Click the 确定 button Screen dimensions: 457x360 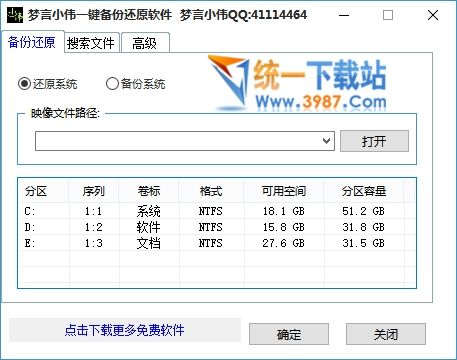pyautogui.click(x=289, y=334)
